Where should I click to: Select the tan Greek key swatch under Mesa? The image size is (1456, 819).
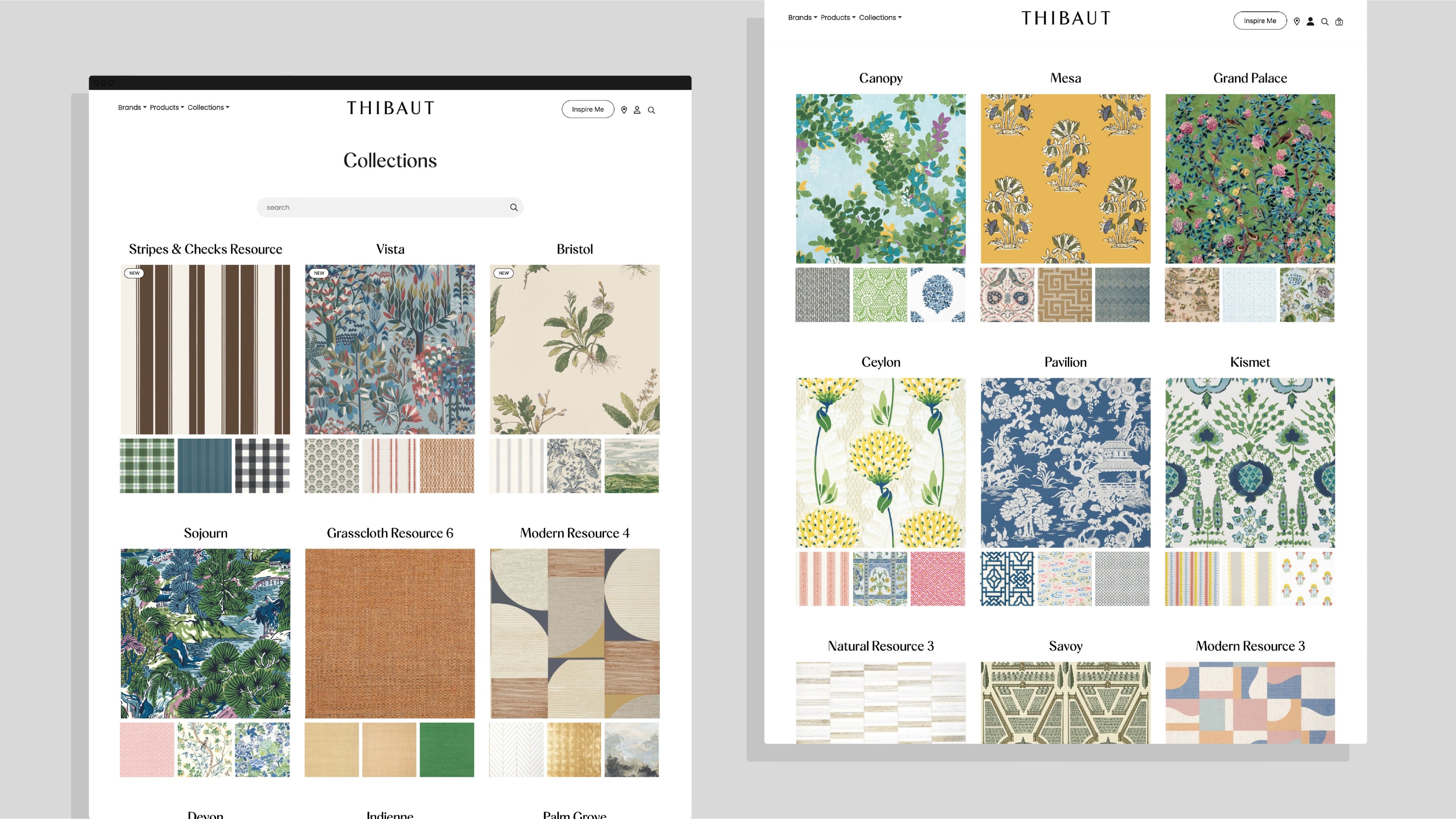(1065, 295)
